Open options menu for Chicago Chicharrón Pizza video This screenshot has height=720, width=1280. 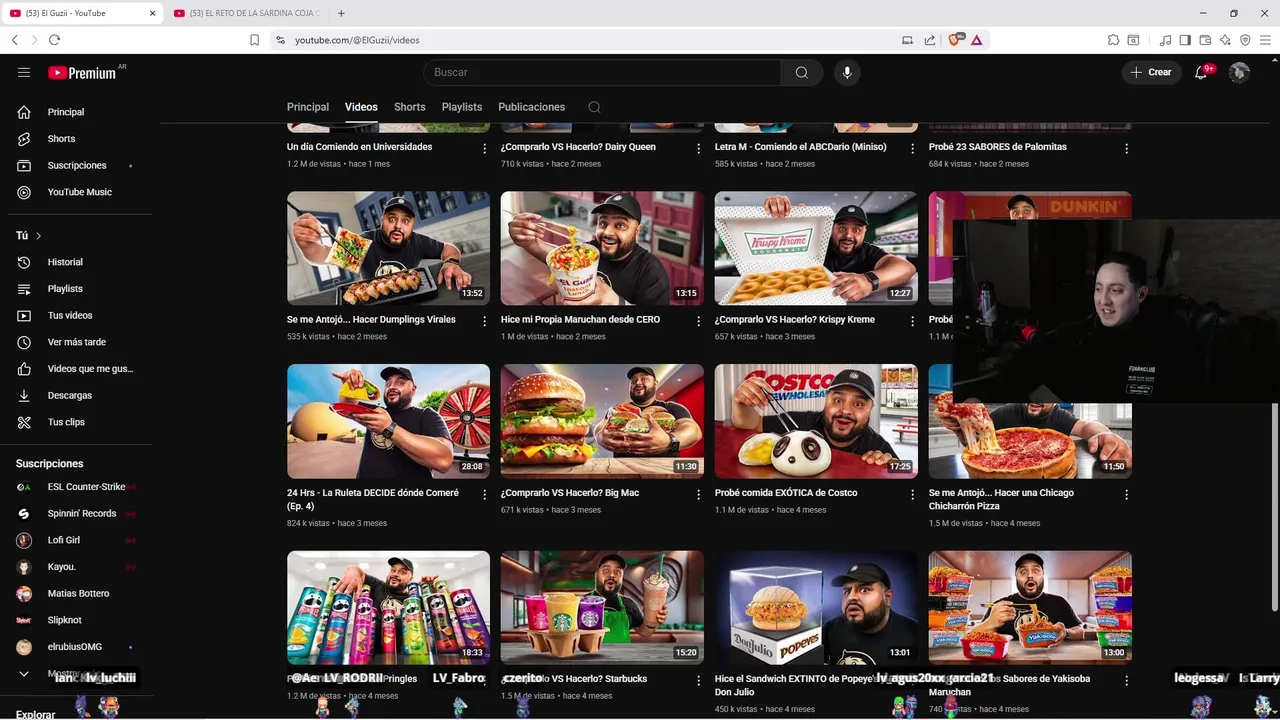pos(1126,494)
